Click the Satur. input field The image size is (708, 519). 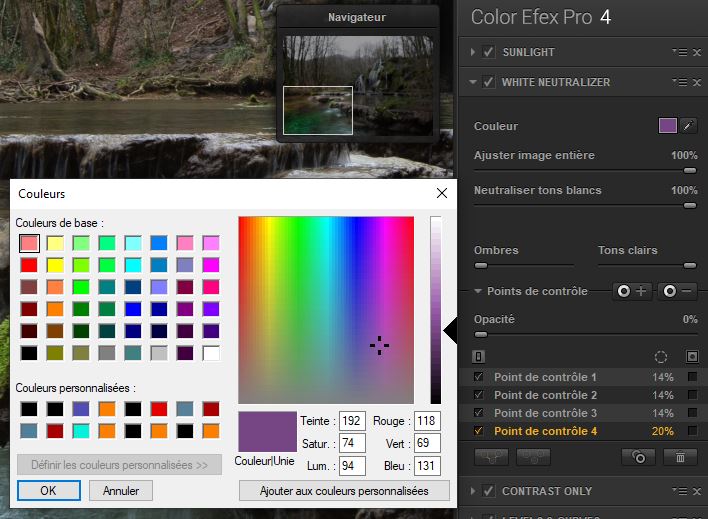pyautogui.click(x=352, y=443)
